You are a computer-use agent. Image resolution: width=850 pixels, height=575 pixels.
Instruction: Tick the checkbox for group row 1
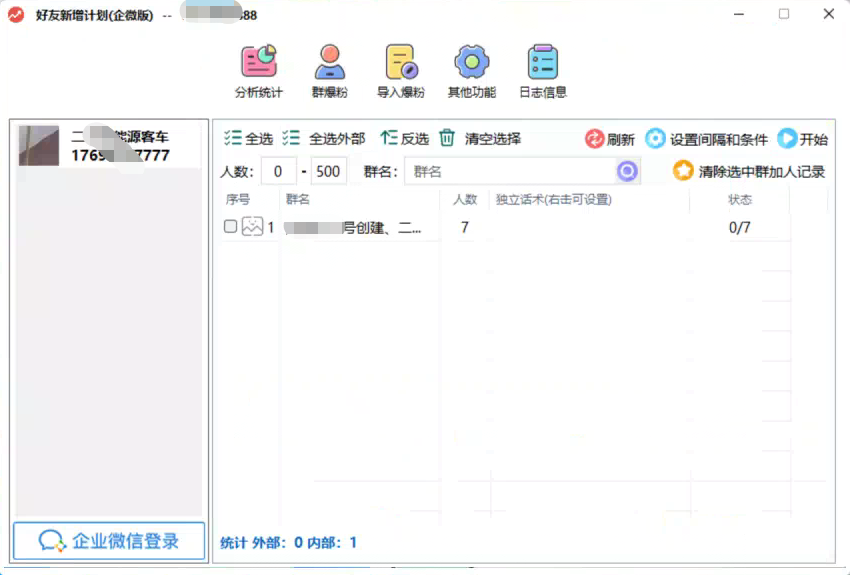pyautogui.click(x=230, y=227)
